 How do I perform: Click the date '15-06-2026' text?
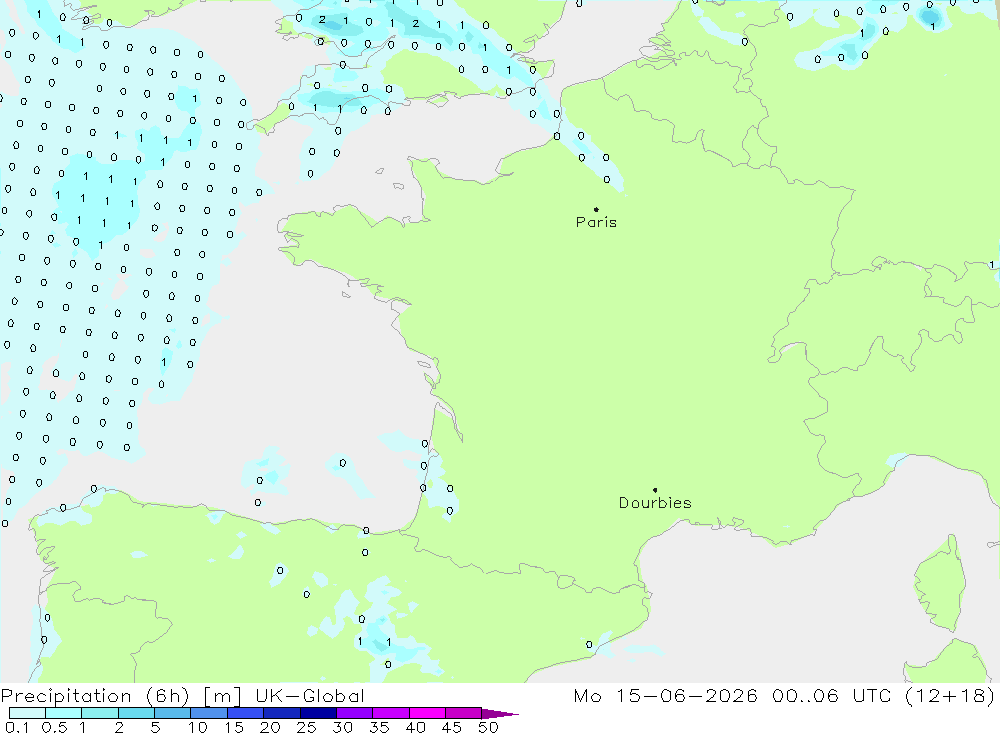click(x=687, y=696)
